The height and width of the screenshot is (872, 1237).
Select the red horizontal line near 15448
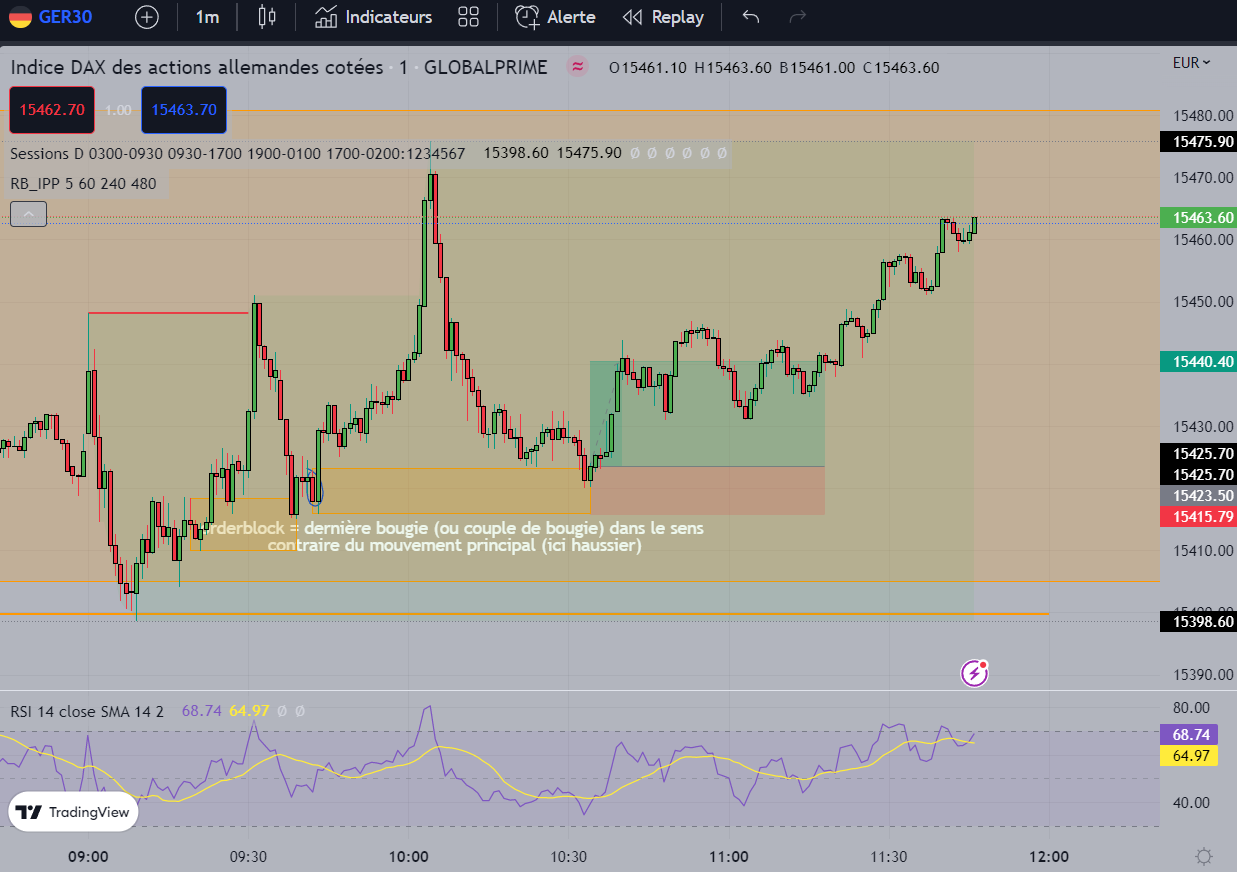pyautogui.click(x=168, y=313)
